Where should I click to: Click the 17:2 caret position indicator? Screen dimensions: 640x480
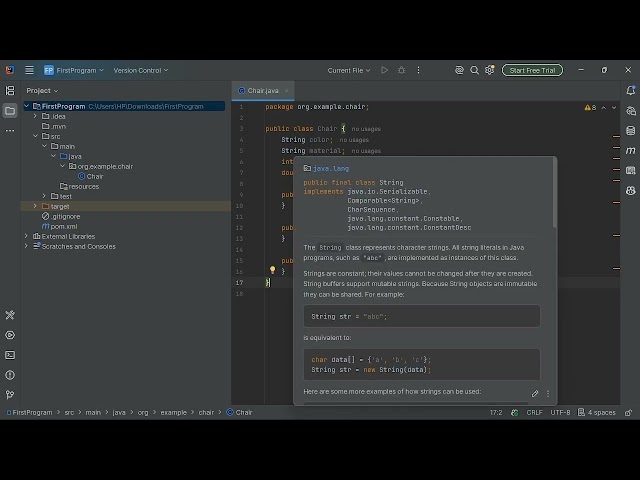tap(496, 412)
